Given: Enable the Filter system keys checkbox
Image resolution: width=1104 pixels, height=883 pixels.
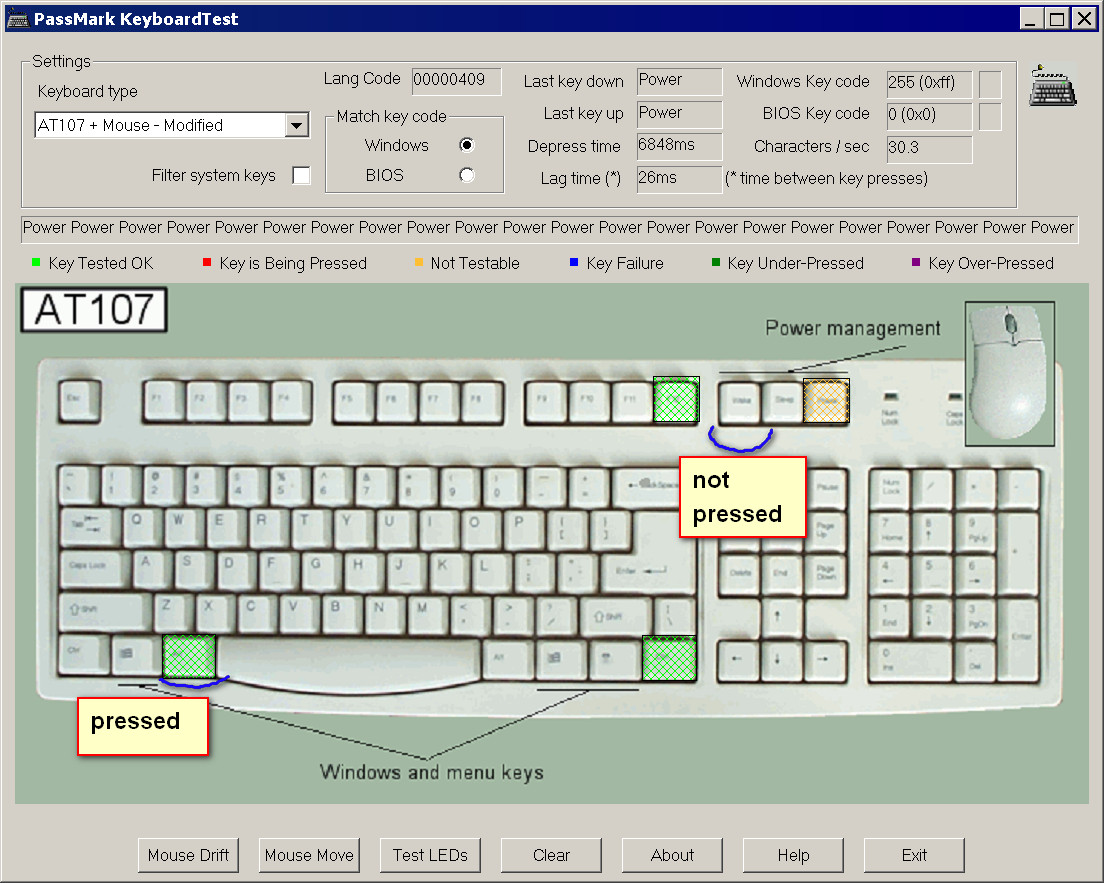Looking at the screenshot, I should [x=300, y=176].
